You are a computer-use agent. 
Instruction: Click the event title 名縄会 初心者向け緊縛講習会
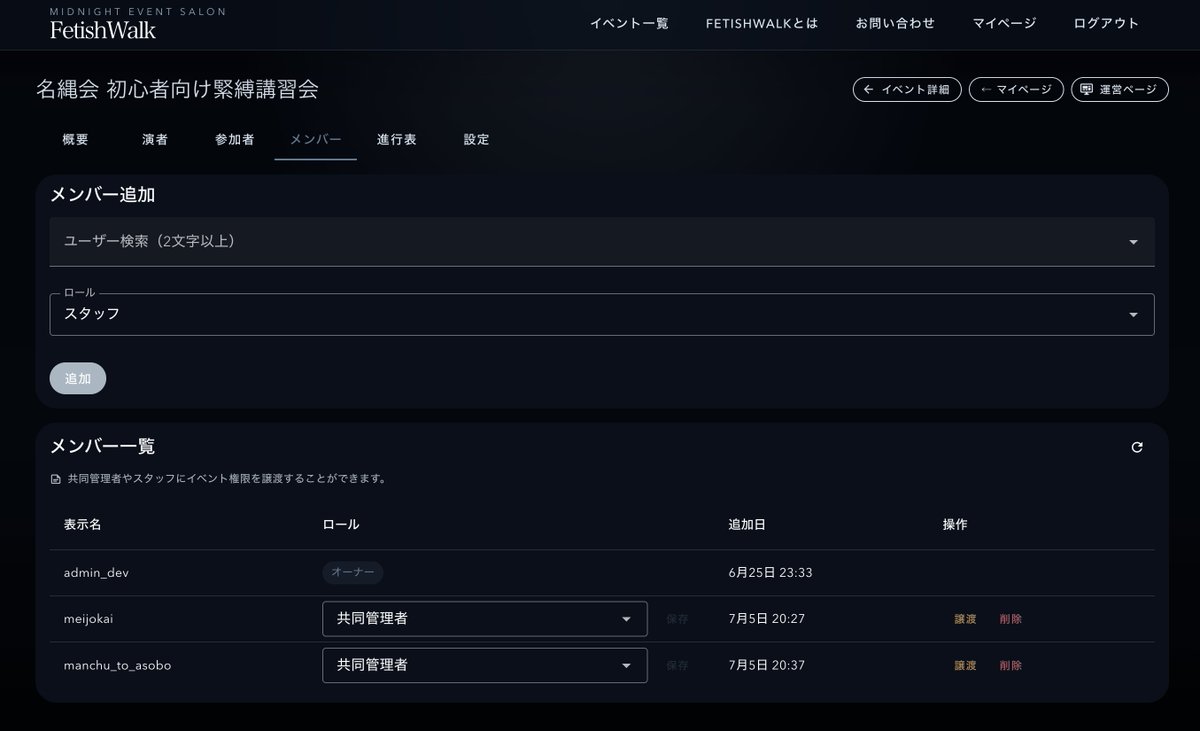(x=177, y=89)
